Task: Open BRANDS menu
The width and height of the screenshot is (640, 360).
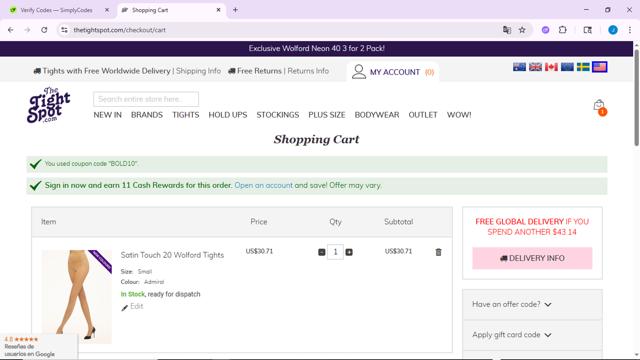Action: click(x=147, y=115)
